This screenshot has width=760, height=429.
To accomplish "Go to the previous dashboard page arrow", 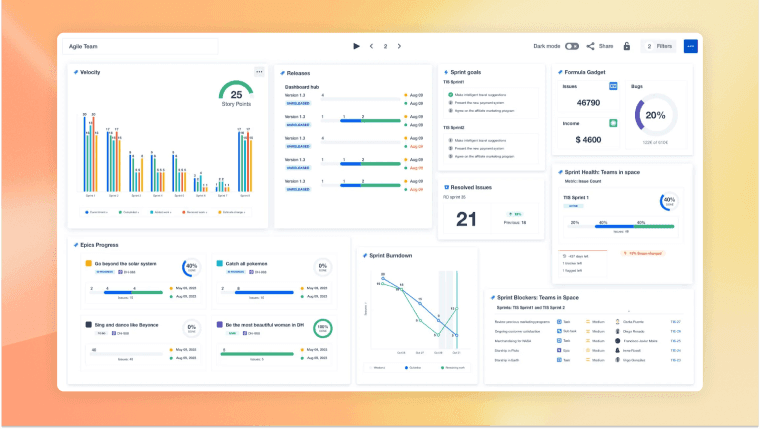I will point(371,46).
